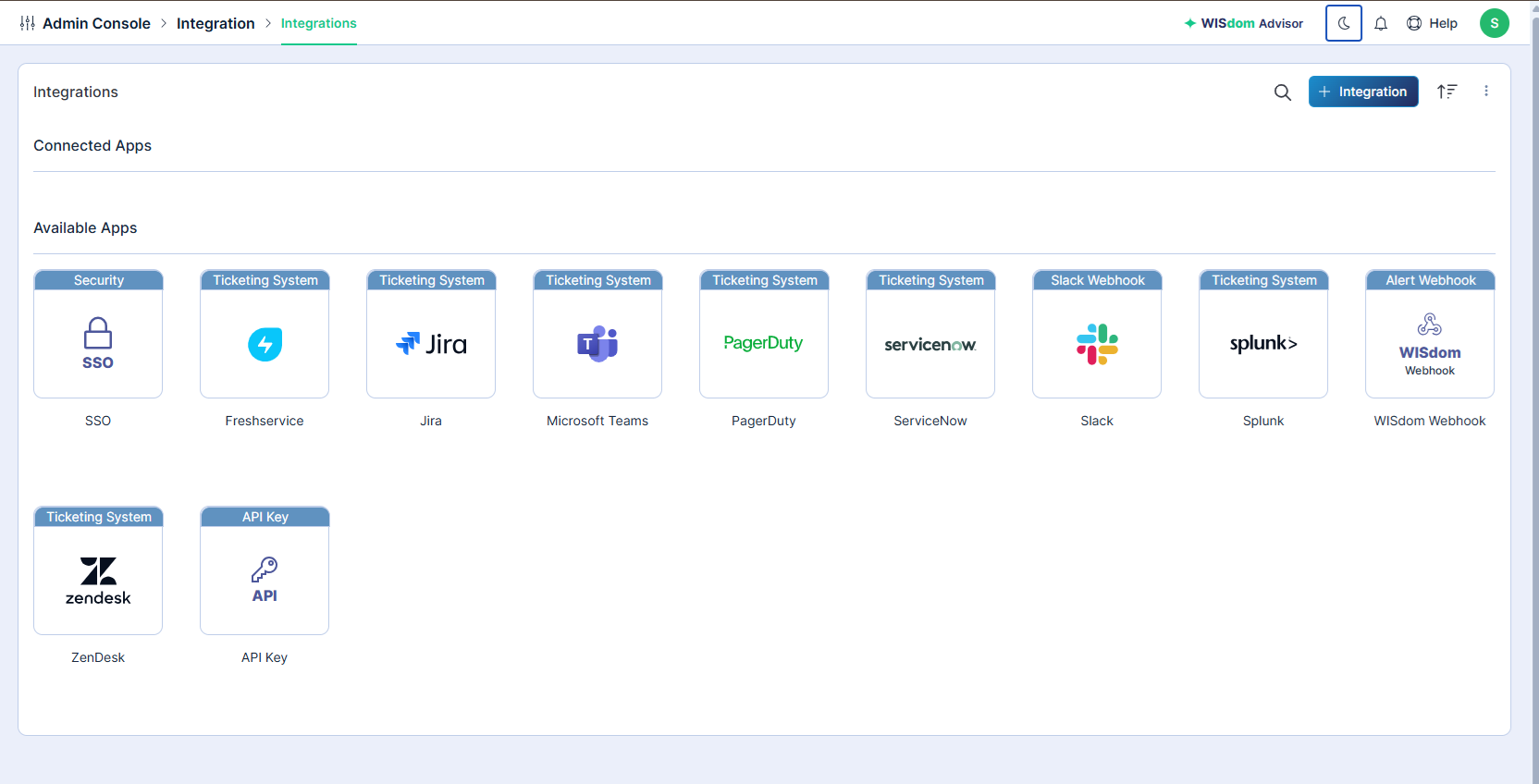Click the Connected Apps heading
Screen dimensions: 1539x784
click(x=92, y=145)
